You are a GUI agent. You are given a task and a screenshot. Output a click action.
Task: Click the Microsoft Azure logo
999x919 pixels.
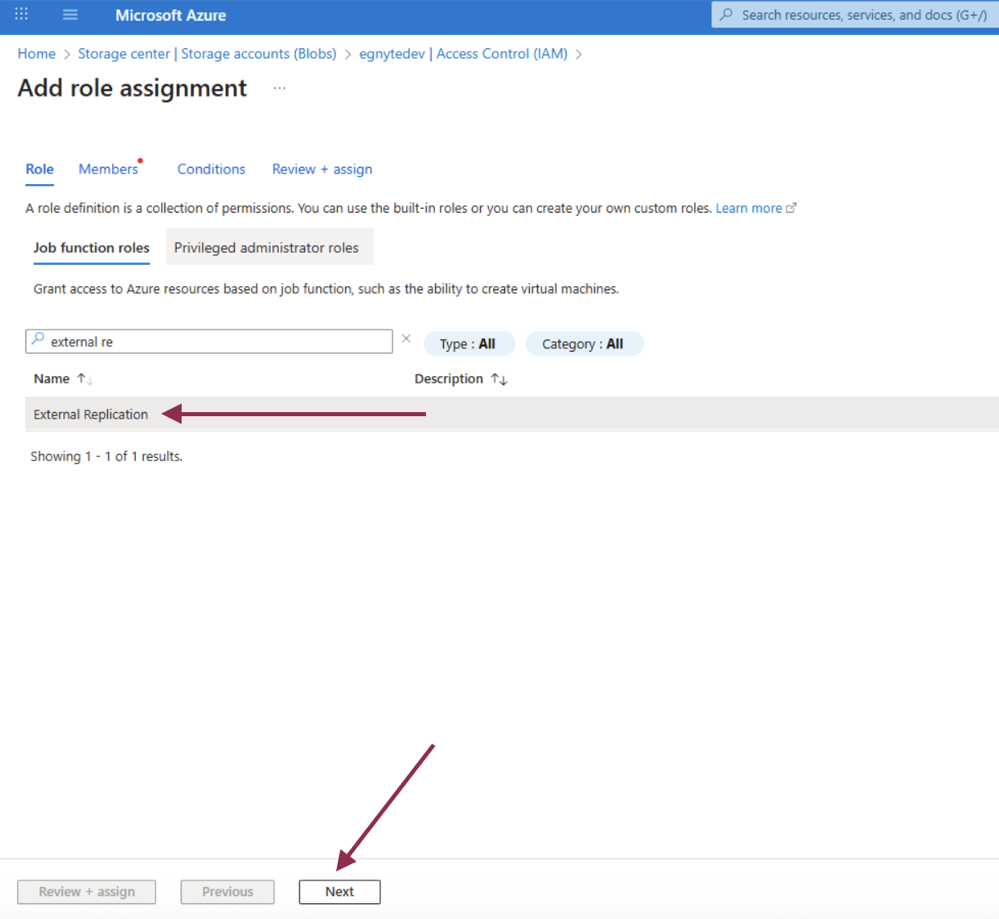tap(170, 15)
